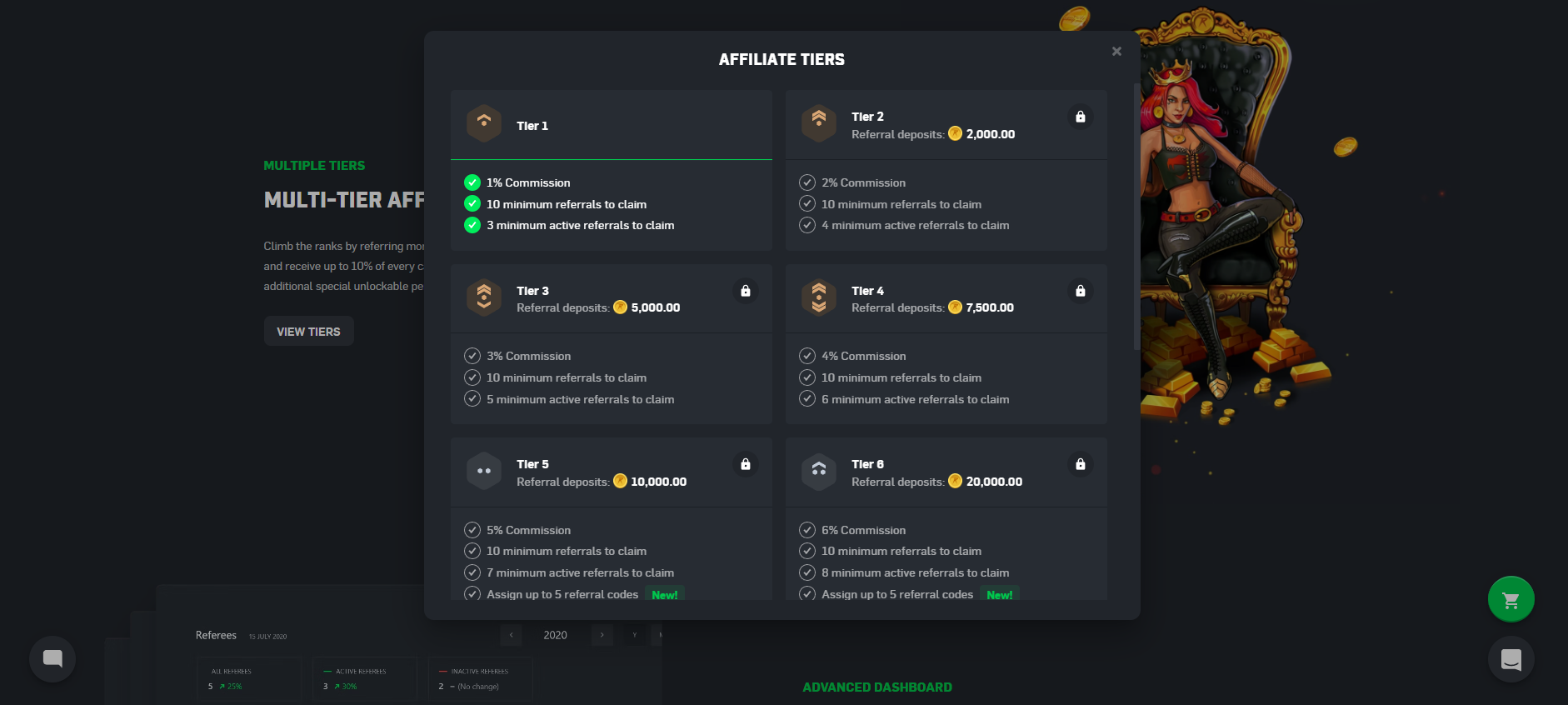
Task: Click the Tier 2 lock icon
Action: [x=1080, y=117]
